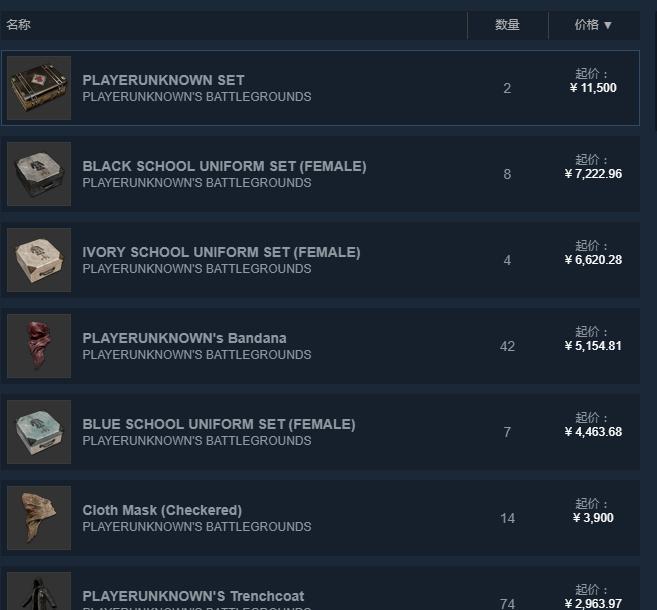
Task: Click the Black School Uniform Set crate icon
Action: pos(39,174)
